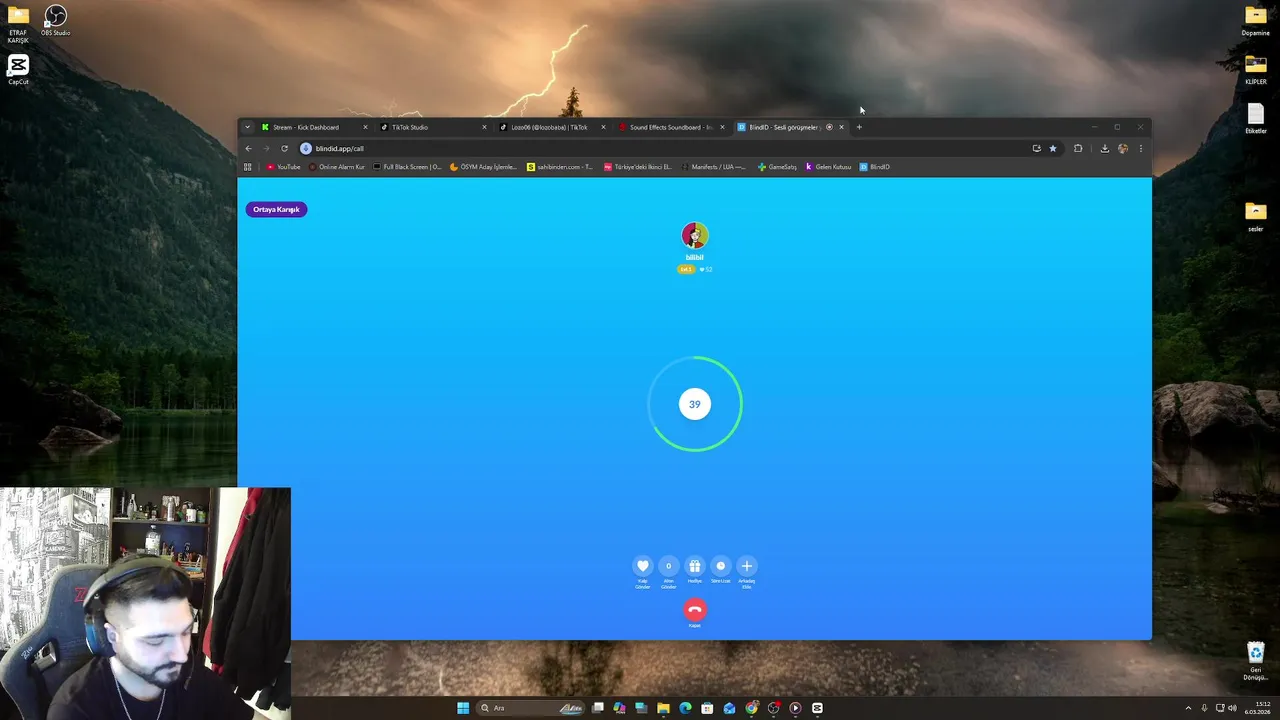Open the YouTube bookmark
Image resolution: width=1280 pixels, height=720 pixels.
pos(284,167)
